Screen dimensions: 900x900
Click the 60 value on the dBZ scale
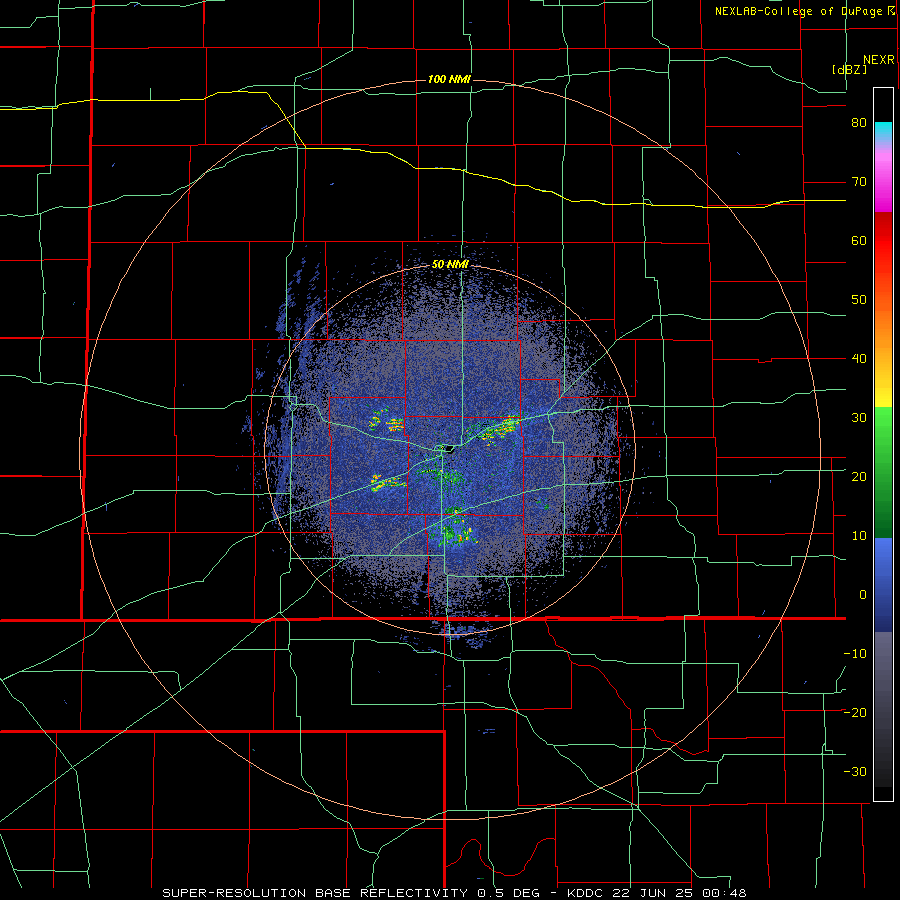859,240
